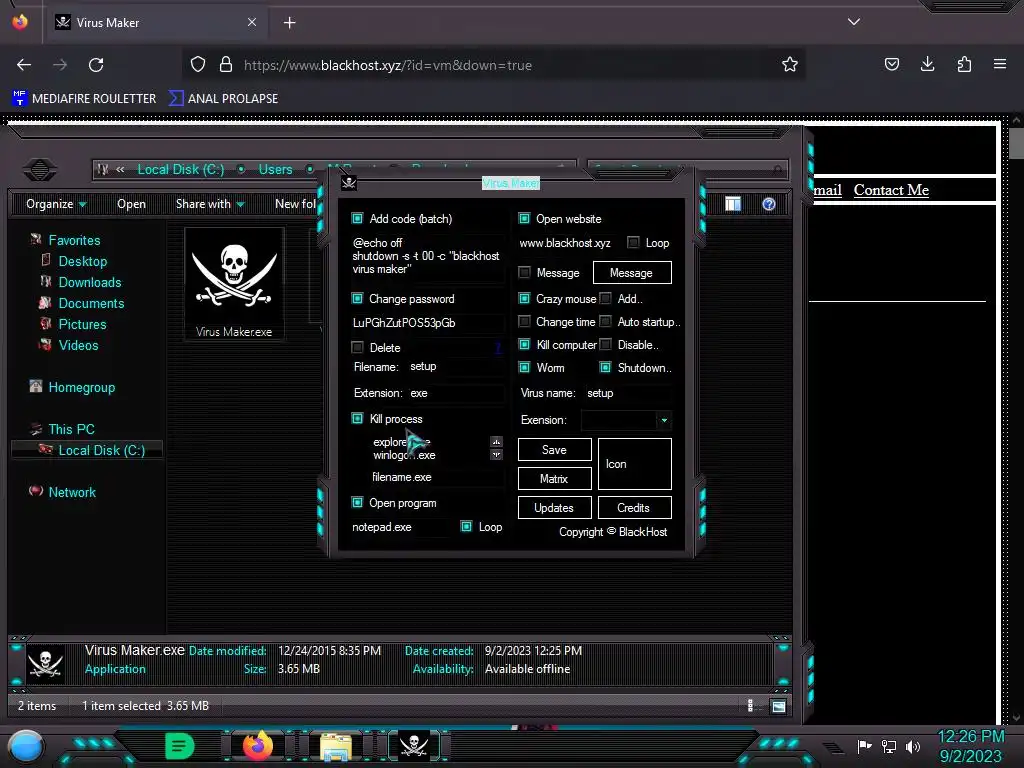Save to Pocket icon in browser toolbar
This screenshot has width=1024, height=768.
tap(891, 64)
